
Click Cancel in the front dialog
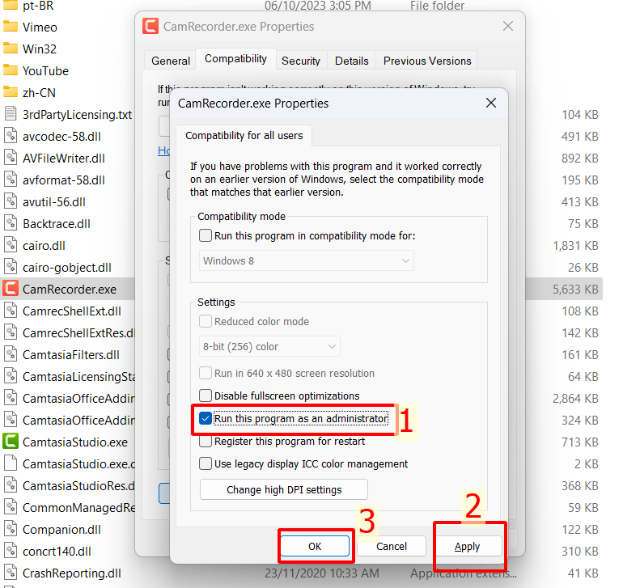(x=391, y=546)
